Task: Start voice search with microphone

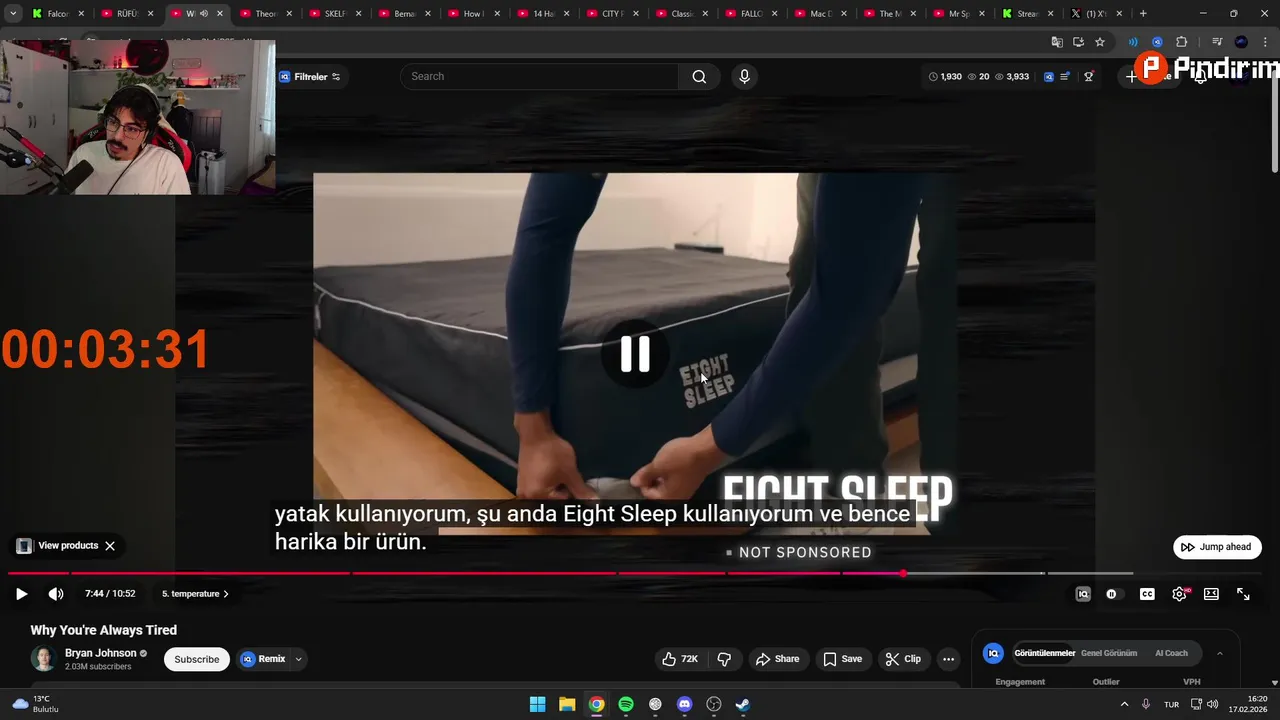Action: (x=744, y=77)
